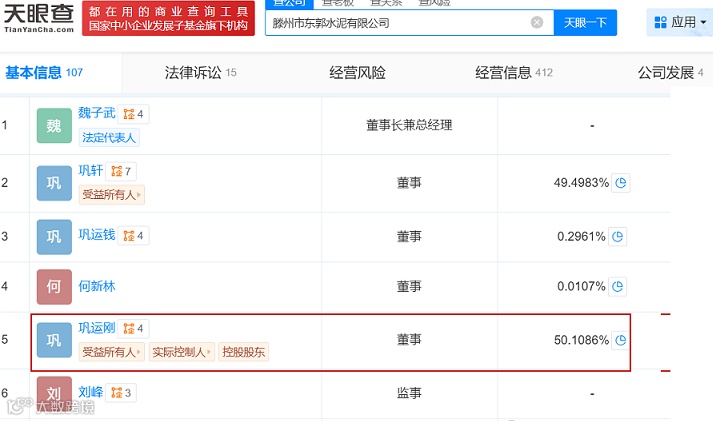
Task: Open 刘峰 person profile link
Action: (x=90, y=392)
